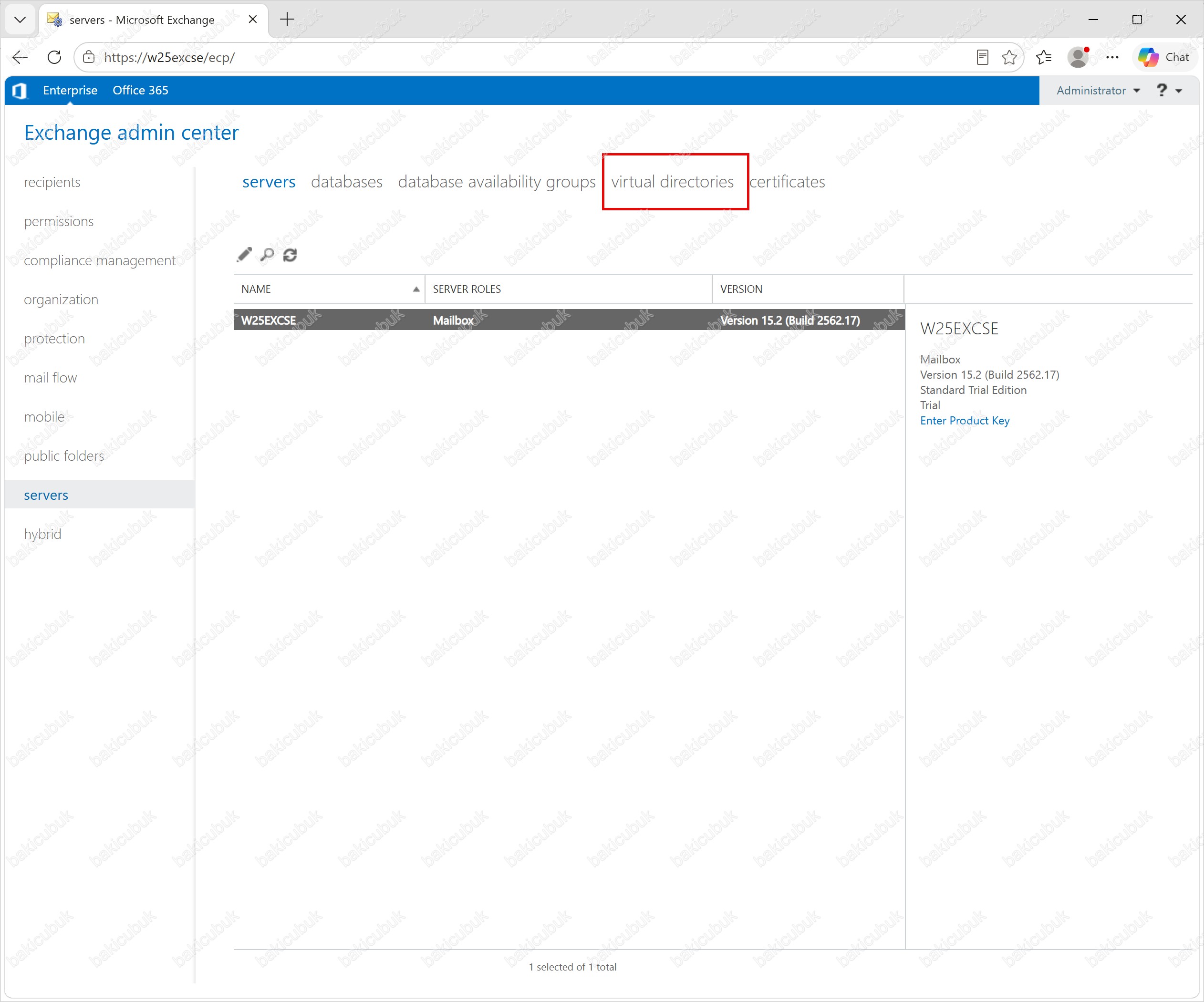Open mobile in sidebar
The width and height of the screenshot is (1204, 1002).
tap(44, 417)
